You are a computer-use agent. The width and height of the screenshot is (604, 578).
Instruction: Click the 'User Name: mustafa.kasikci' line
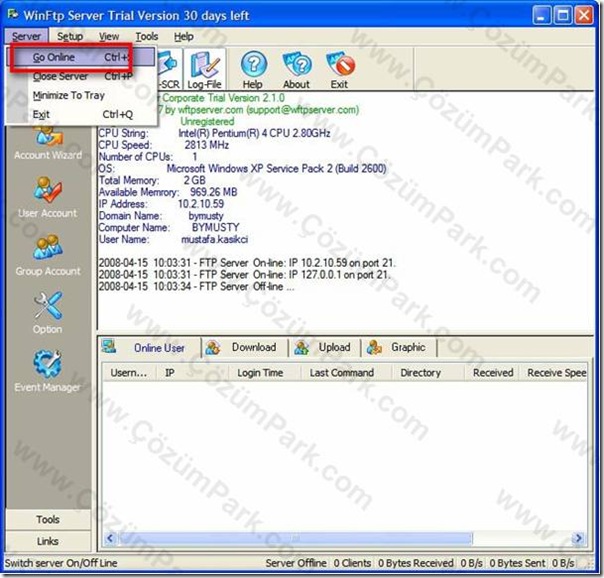(x=173, y=239)
